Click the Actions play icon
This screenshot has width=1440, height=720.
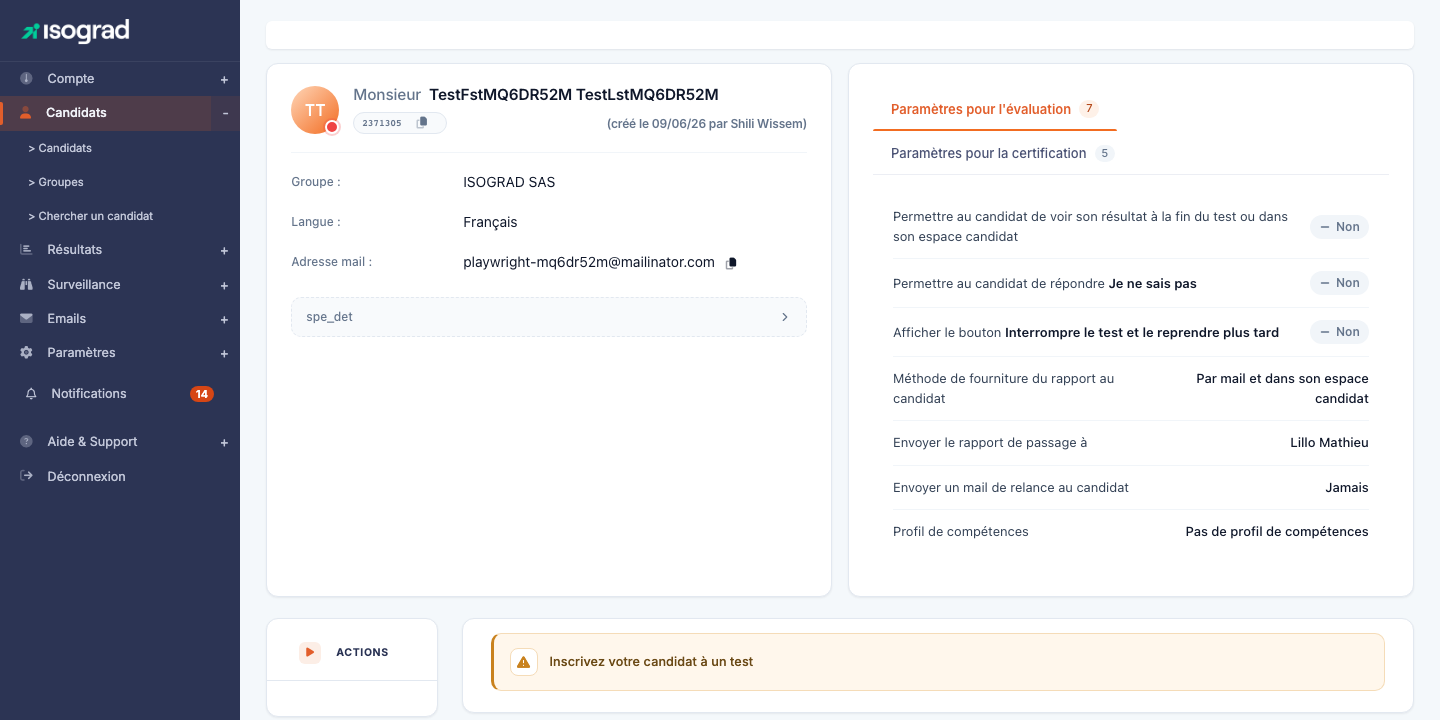[x=310, y=652]
